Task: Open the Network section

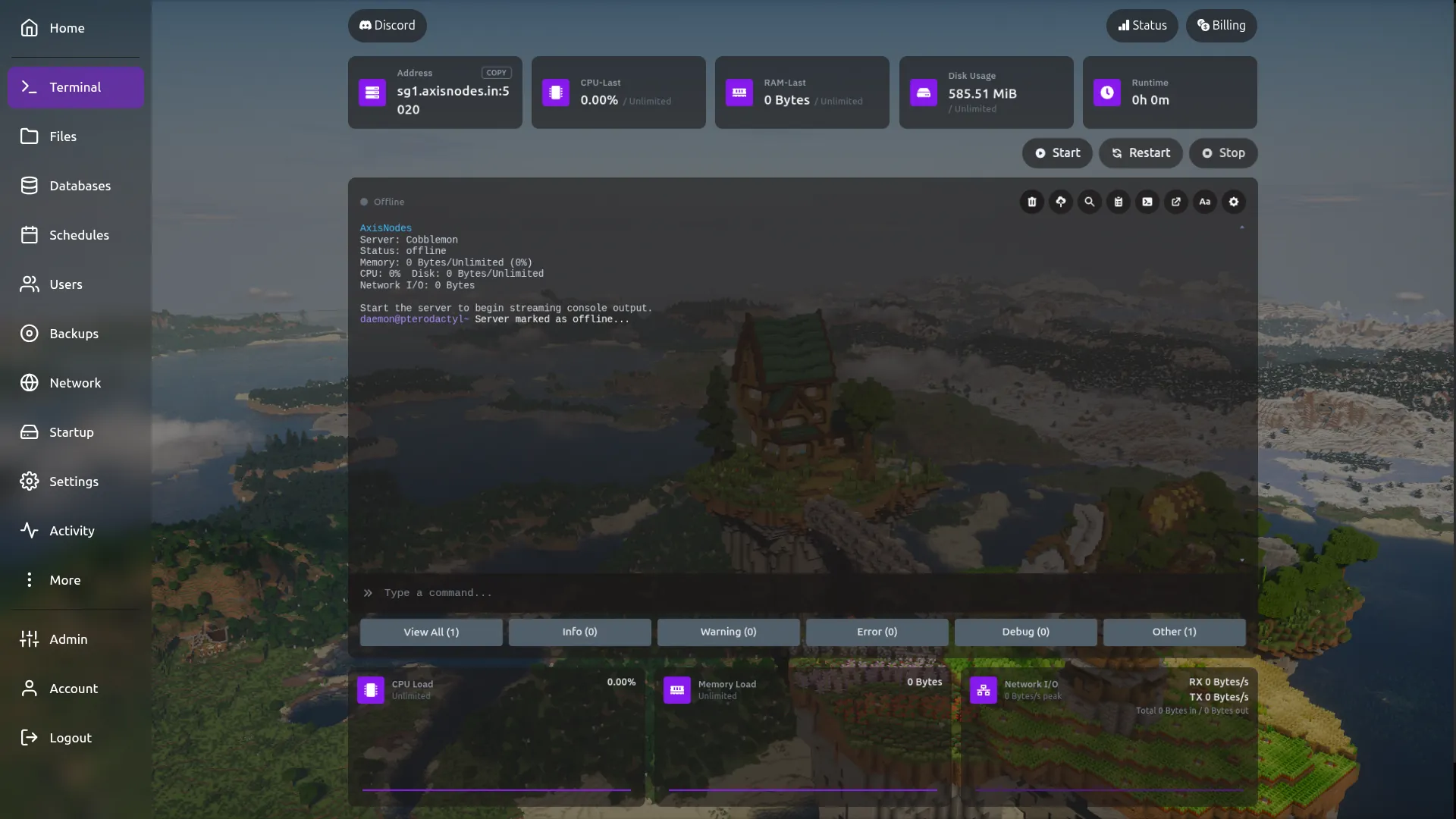Action: [76, 383]
